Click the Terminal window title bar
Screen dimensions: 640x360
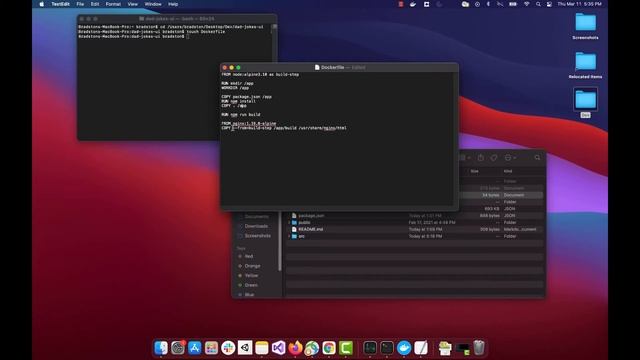177,19
